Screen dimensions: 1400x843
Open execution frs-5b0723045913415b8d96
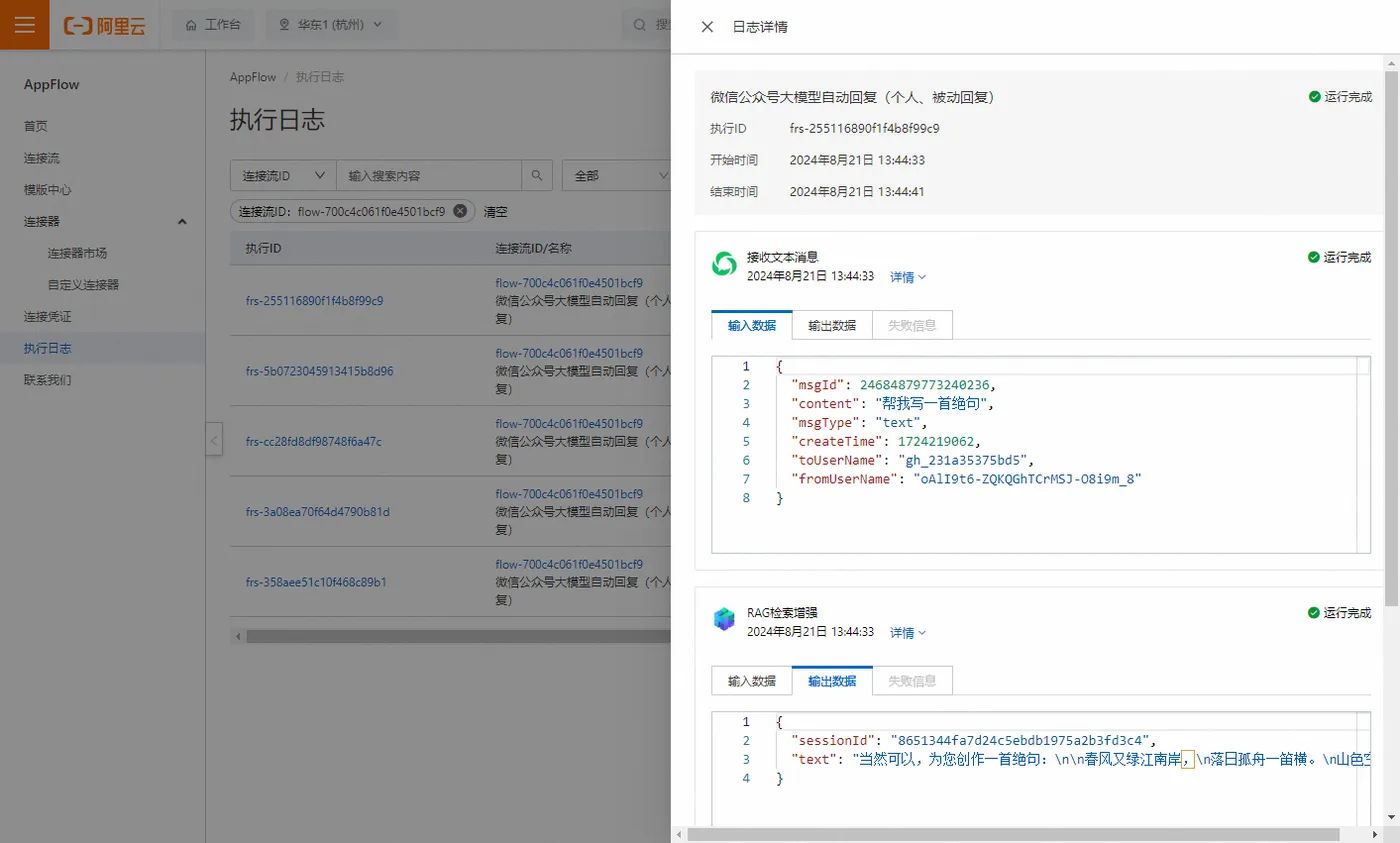pos(319,371)
